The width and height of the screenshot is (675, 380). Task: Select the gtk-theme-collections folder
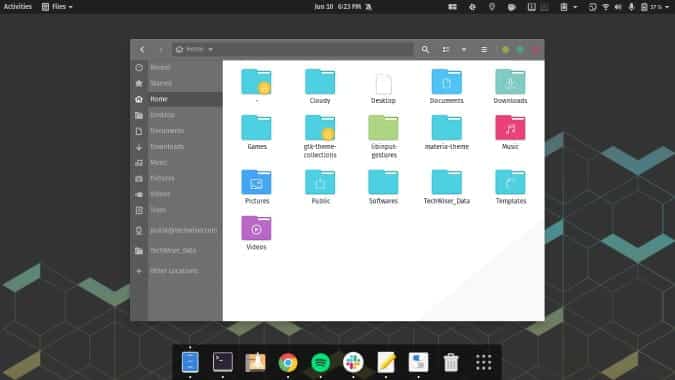click(x=320, y=136)
